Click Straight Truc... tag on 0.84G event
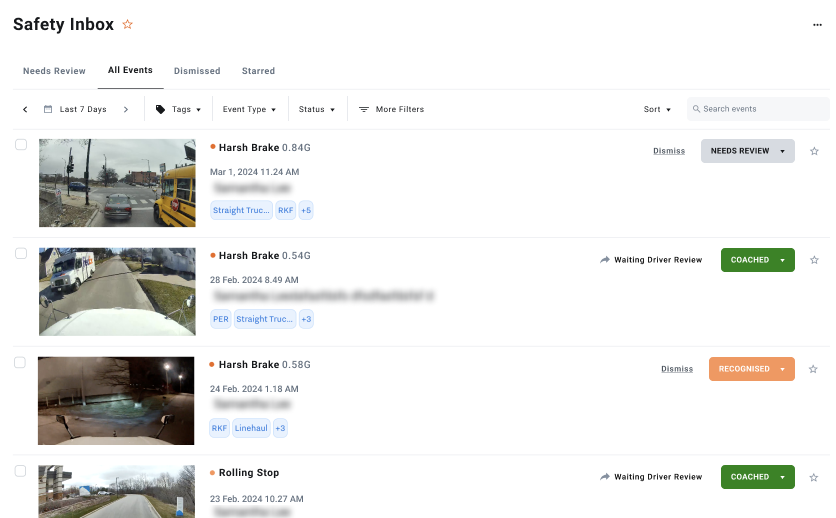 [x=242, y=211]
